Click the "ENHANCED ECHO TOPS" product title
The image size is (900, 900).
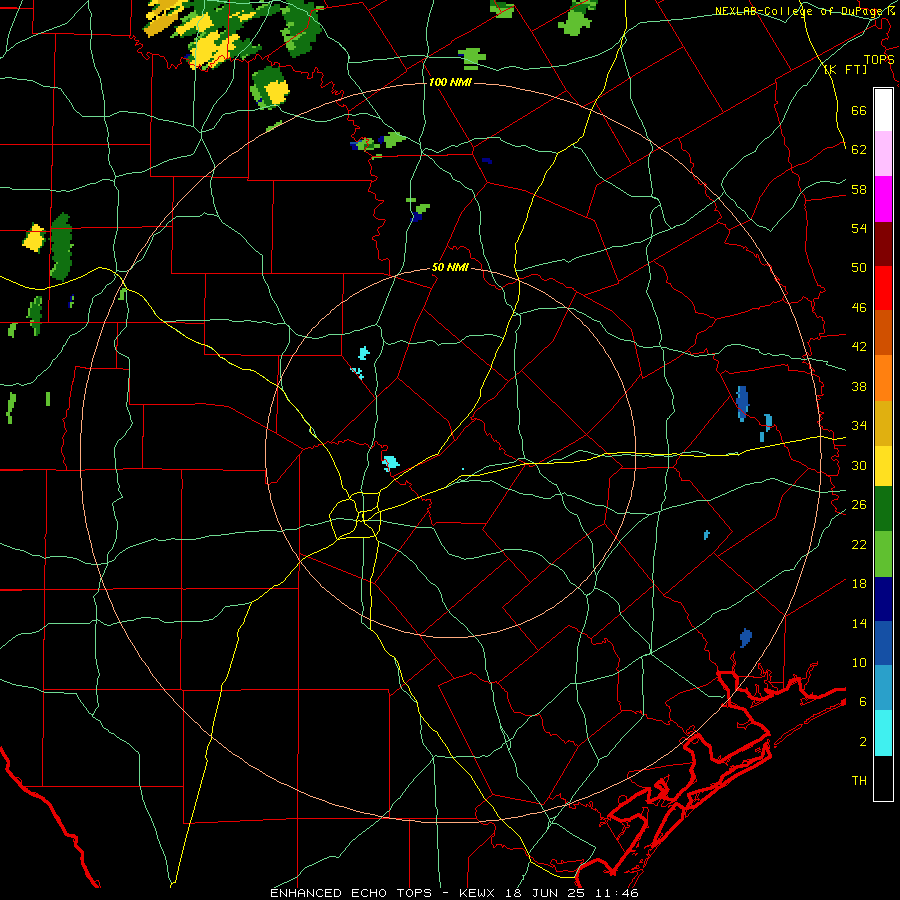[x=351, y=893]
